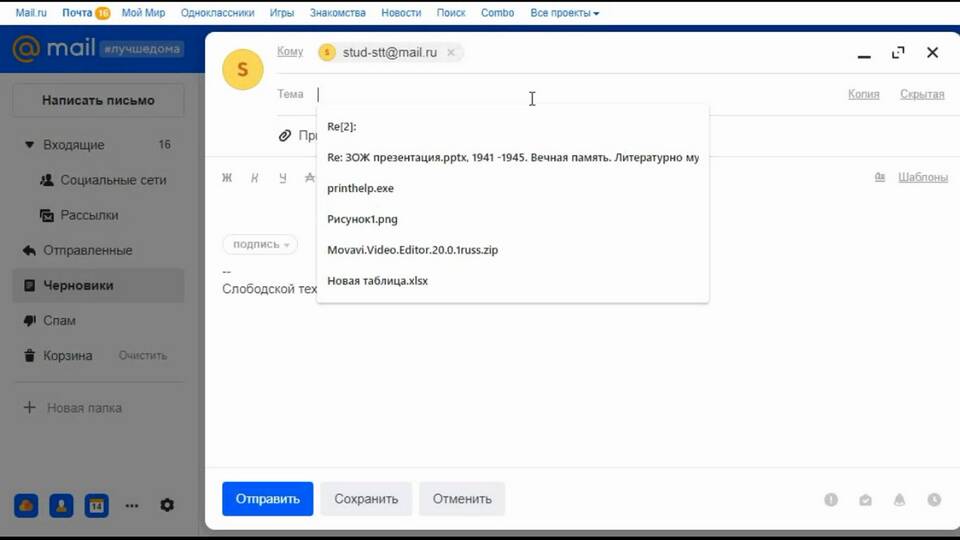Click the Сохранить draft button

[x=366, y=499]
